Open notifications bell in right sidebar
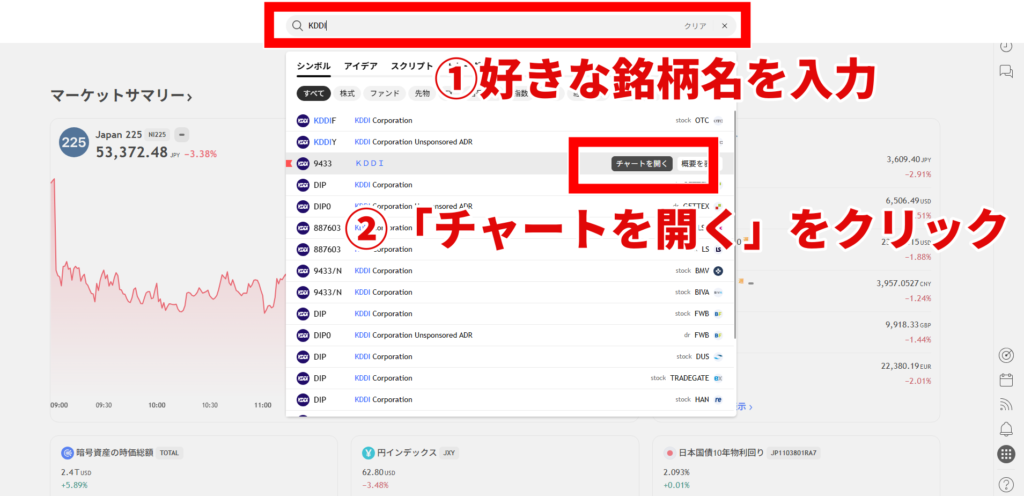The width and height of the screenshot is (1024, 496). click(x=1006, y=429)
